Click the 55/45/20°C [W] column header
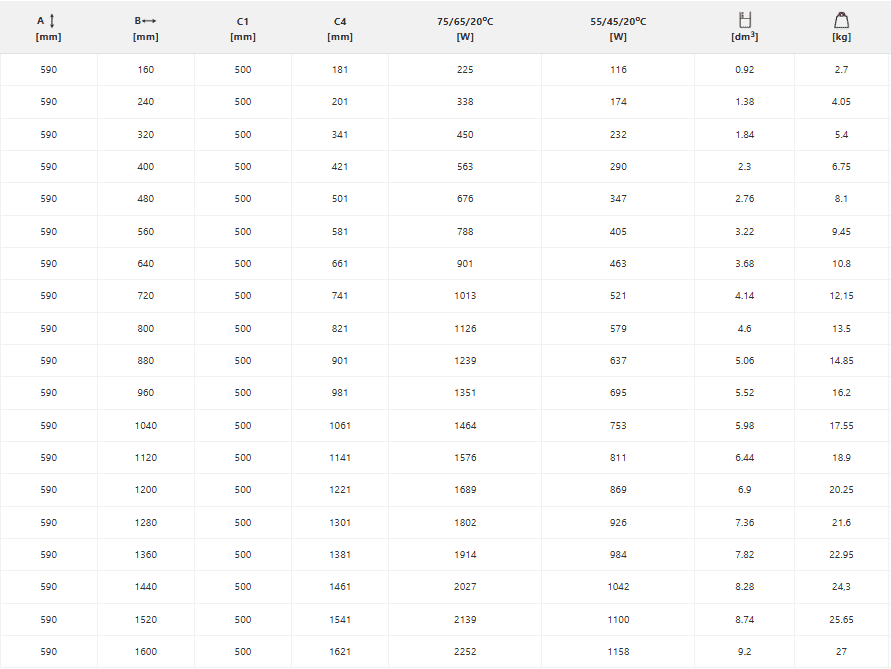 click(618, 28)
